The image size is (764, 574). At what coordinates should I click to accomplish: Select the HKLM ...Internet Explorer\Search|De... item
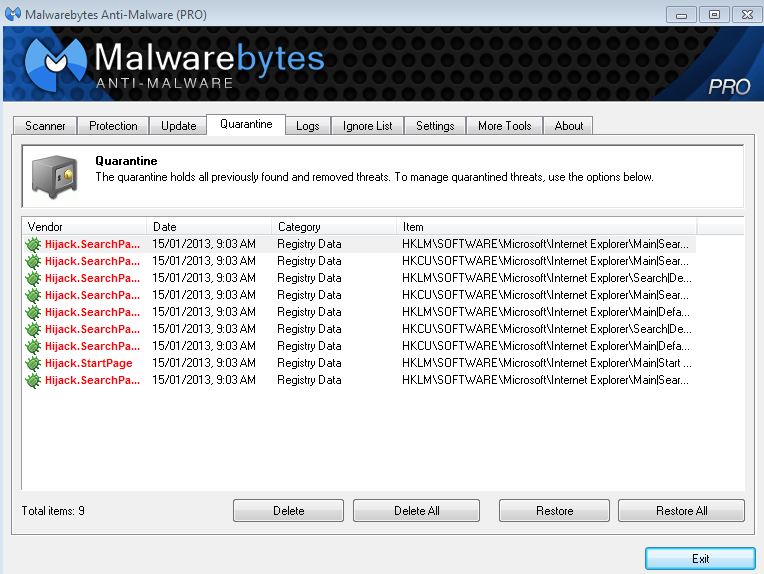coord(546,278)
